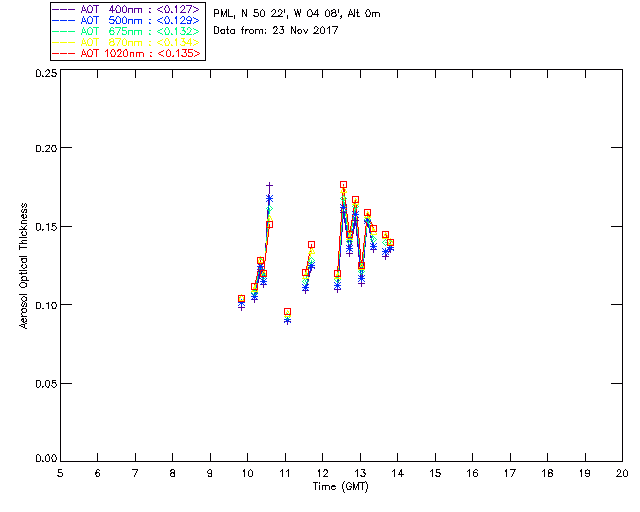Click the x-axis tick label 5
This screenshot has width=640, height=512.
60,473
